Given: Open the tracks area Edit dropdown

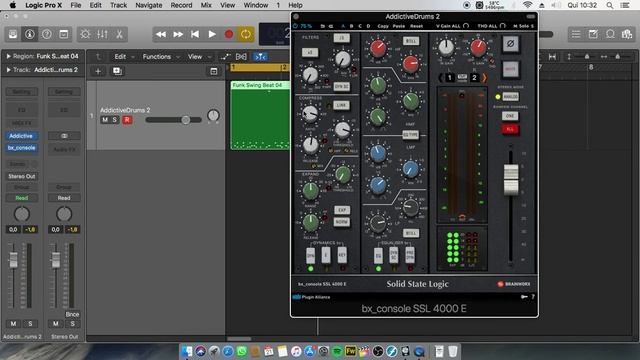Looking at the screenshot, I should [x=124, y=57].
